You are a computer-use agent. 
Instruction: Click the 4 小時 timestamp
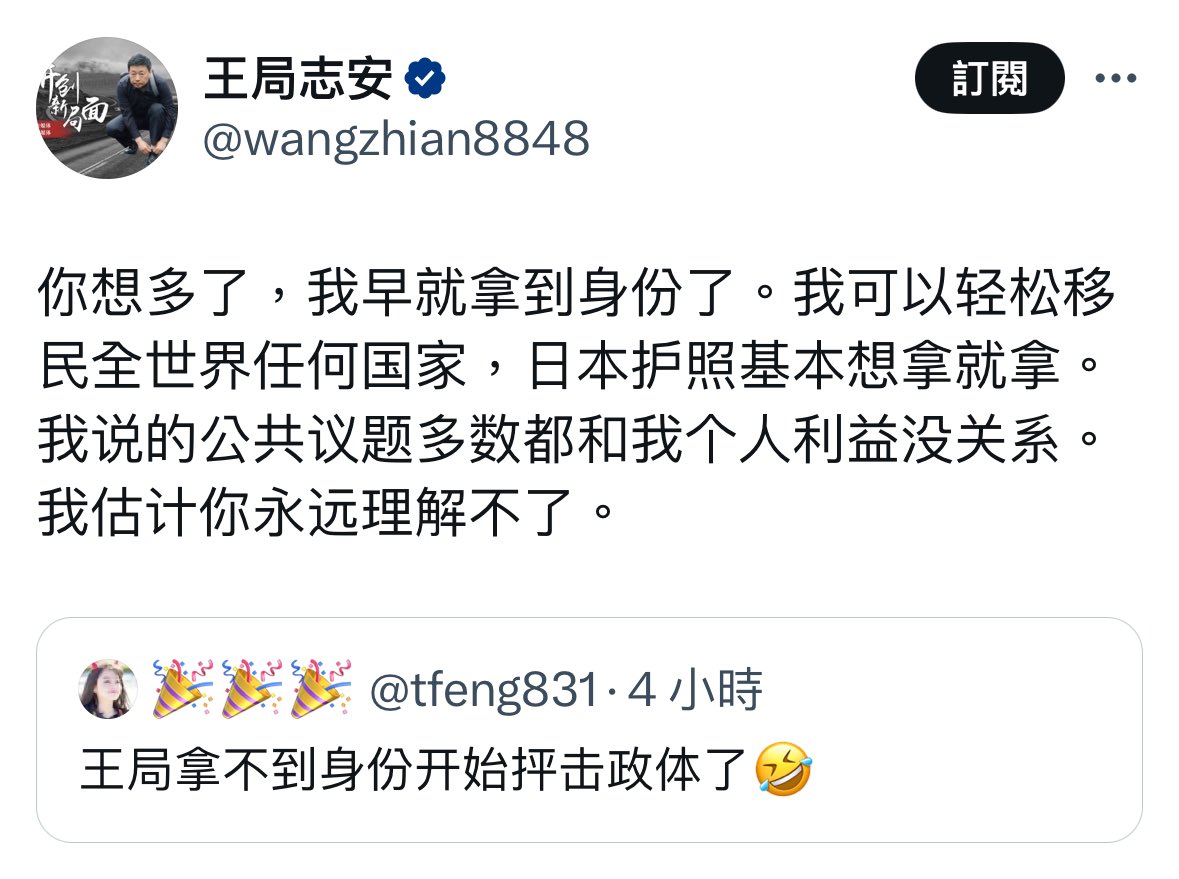click(695, 690)
